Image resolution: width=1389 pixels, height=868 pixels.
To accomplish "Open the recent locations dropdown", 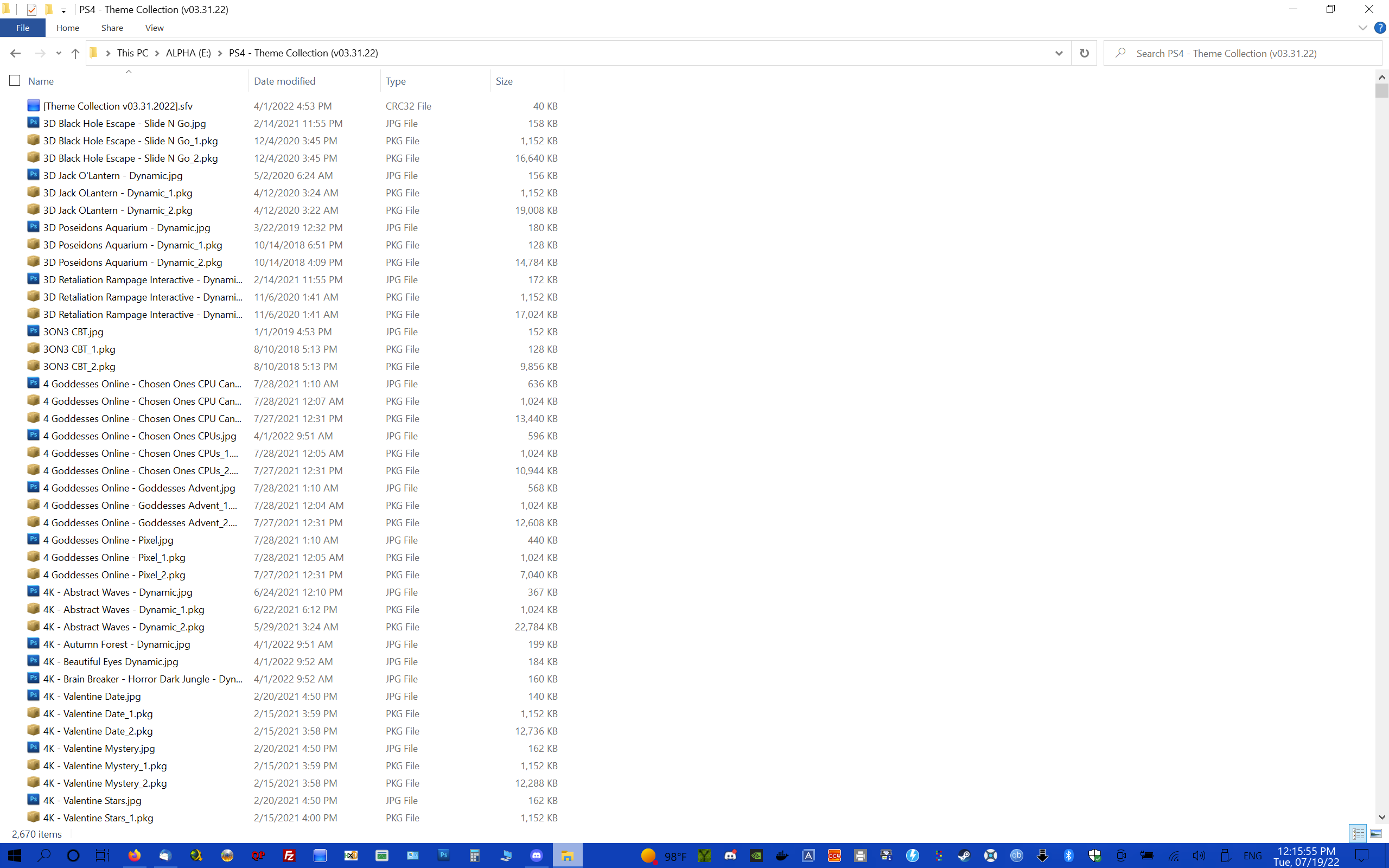I will [59, 53].
